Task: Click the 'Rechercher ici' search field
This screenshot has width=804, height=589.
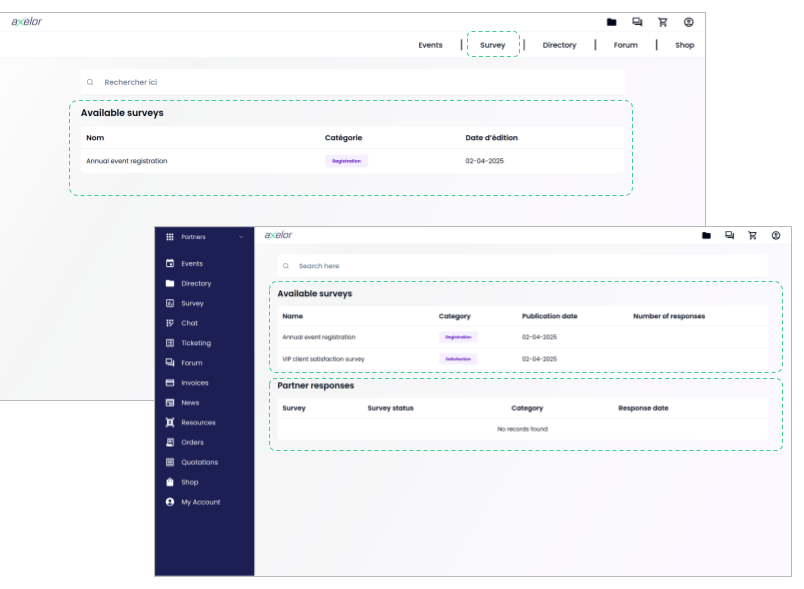Action: (x=353, y=82)
